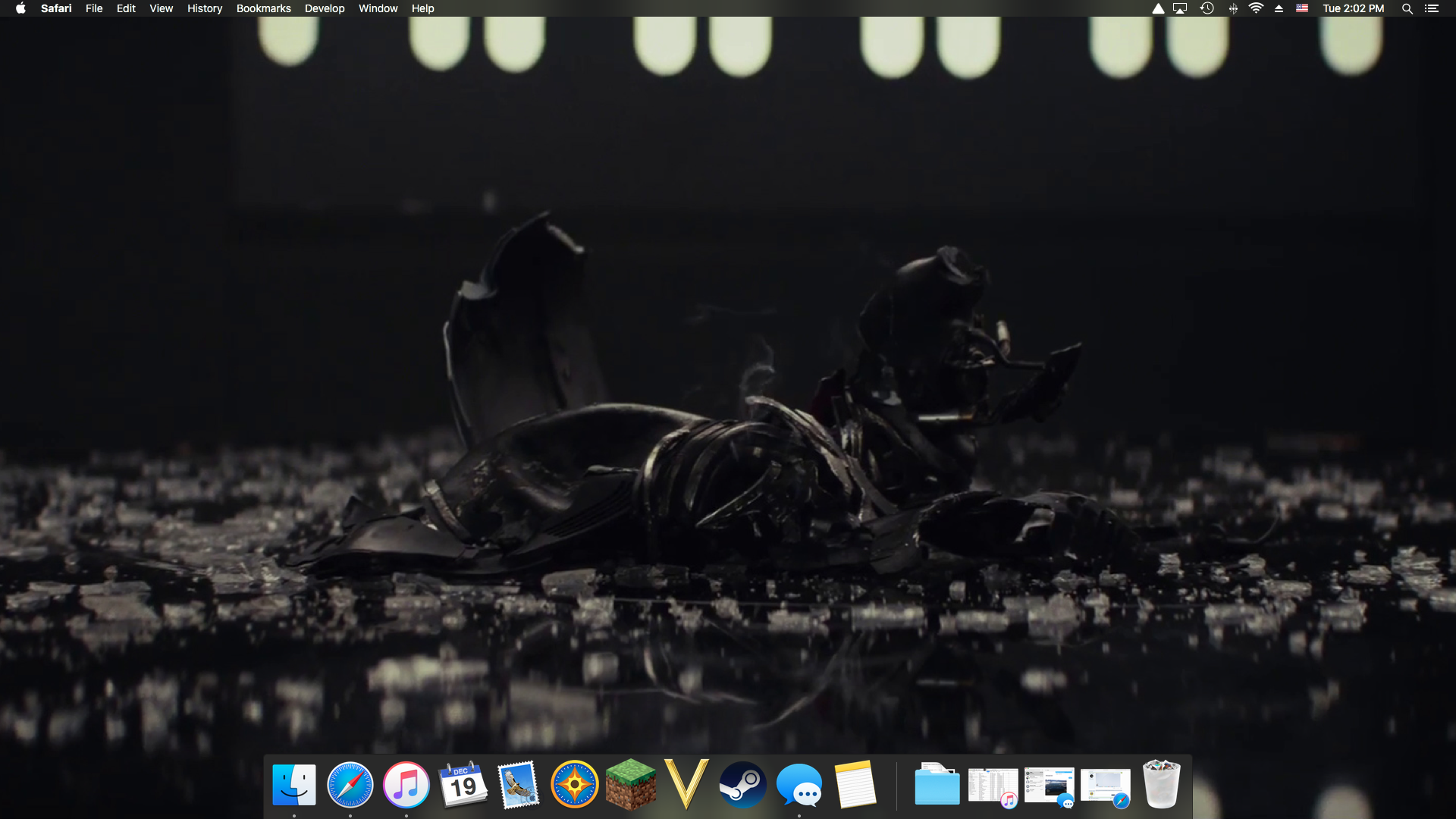The width and height of the screenshot is (1456, 819).
Task: Launch the orange compass star app
Action: click(575, 785)
